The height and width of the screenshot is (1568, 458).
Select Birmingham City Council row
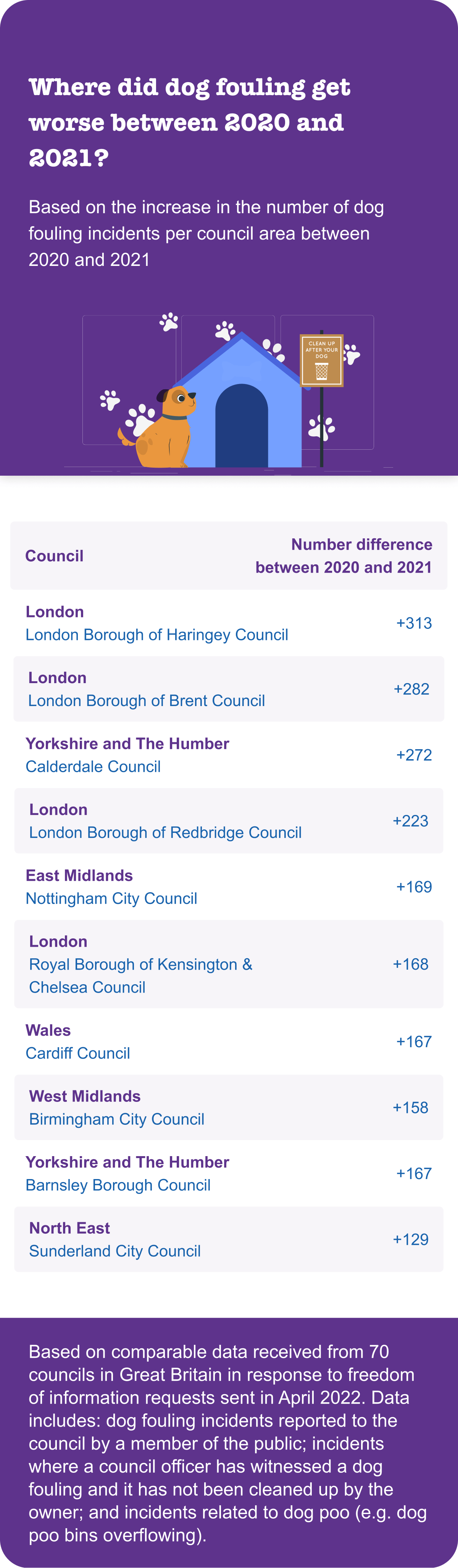pos(229,1108)
